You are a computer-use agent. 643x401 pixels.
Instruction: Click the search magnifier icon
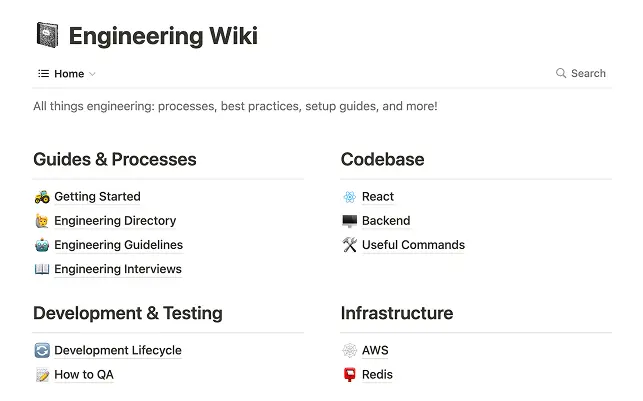562,73
